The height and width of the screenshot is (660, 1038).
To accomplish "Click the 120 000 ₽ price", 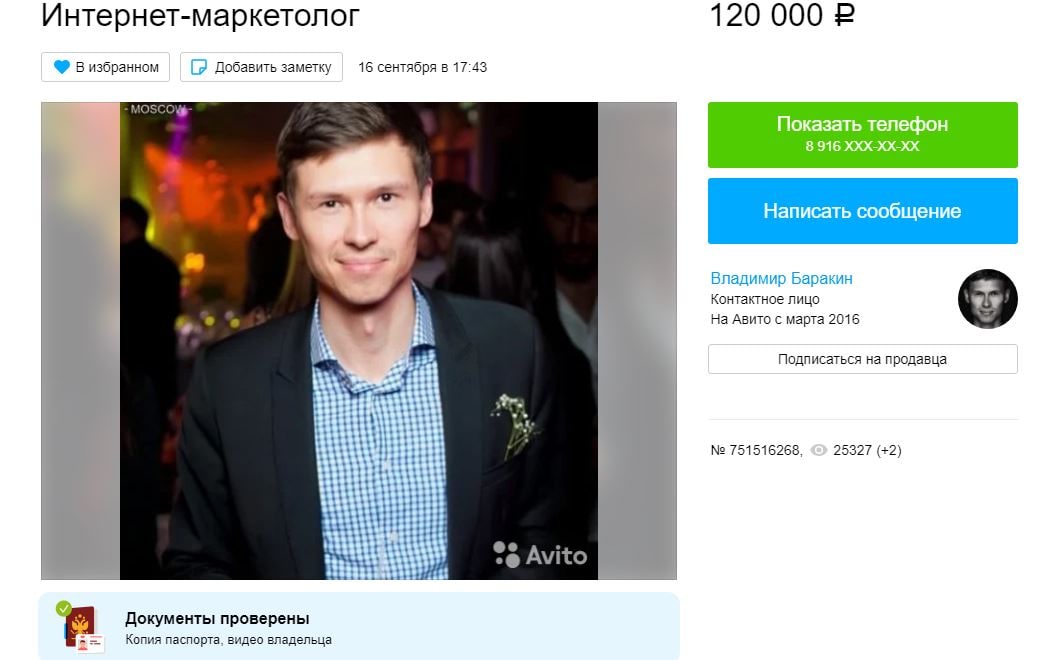I will click(782, 15).
